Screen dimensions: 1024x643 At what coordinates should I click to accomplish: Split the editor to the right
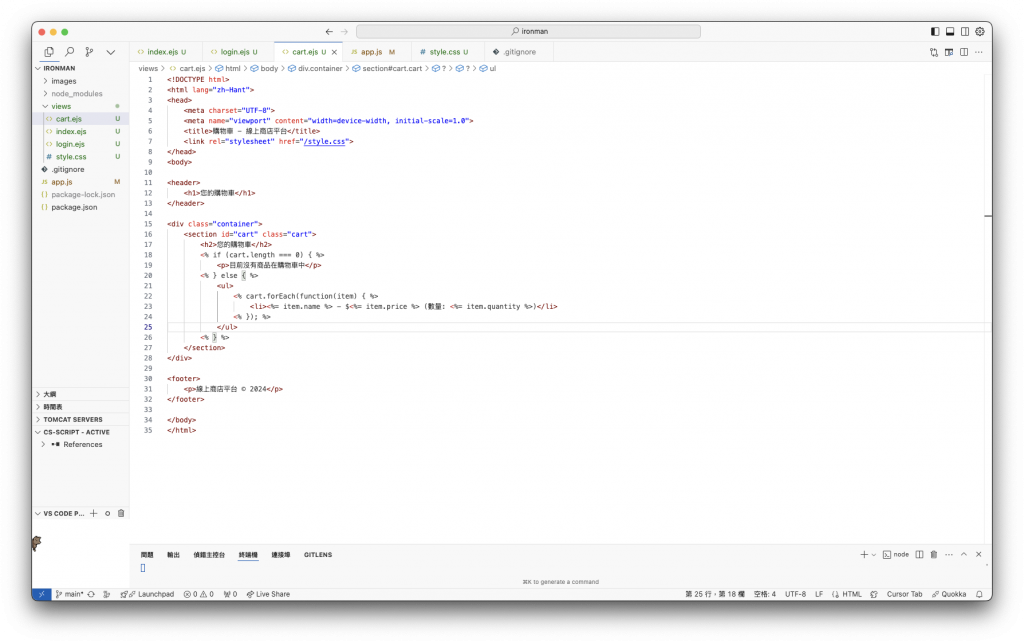click(x=964, y=52)
